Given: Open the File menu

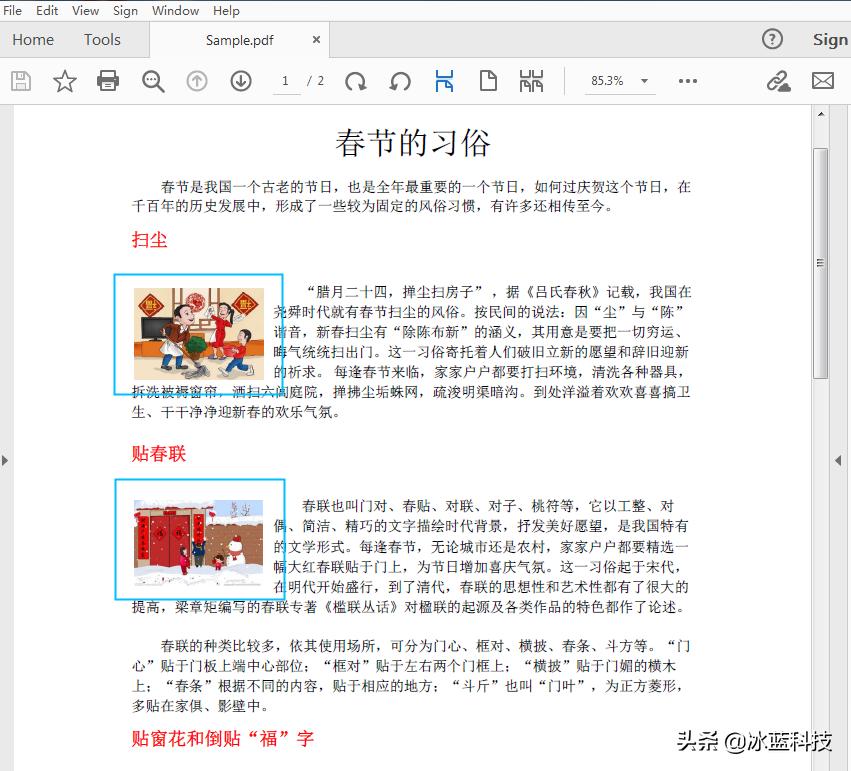Looking at the screenshot, I should [x=13, y=10].
